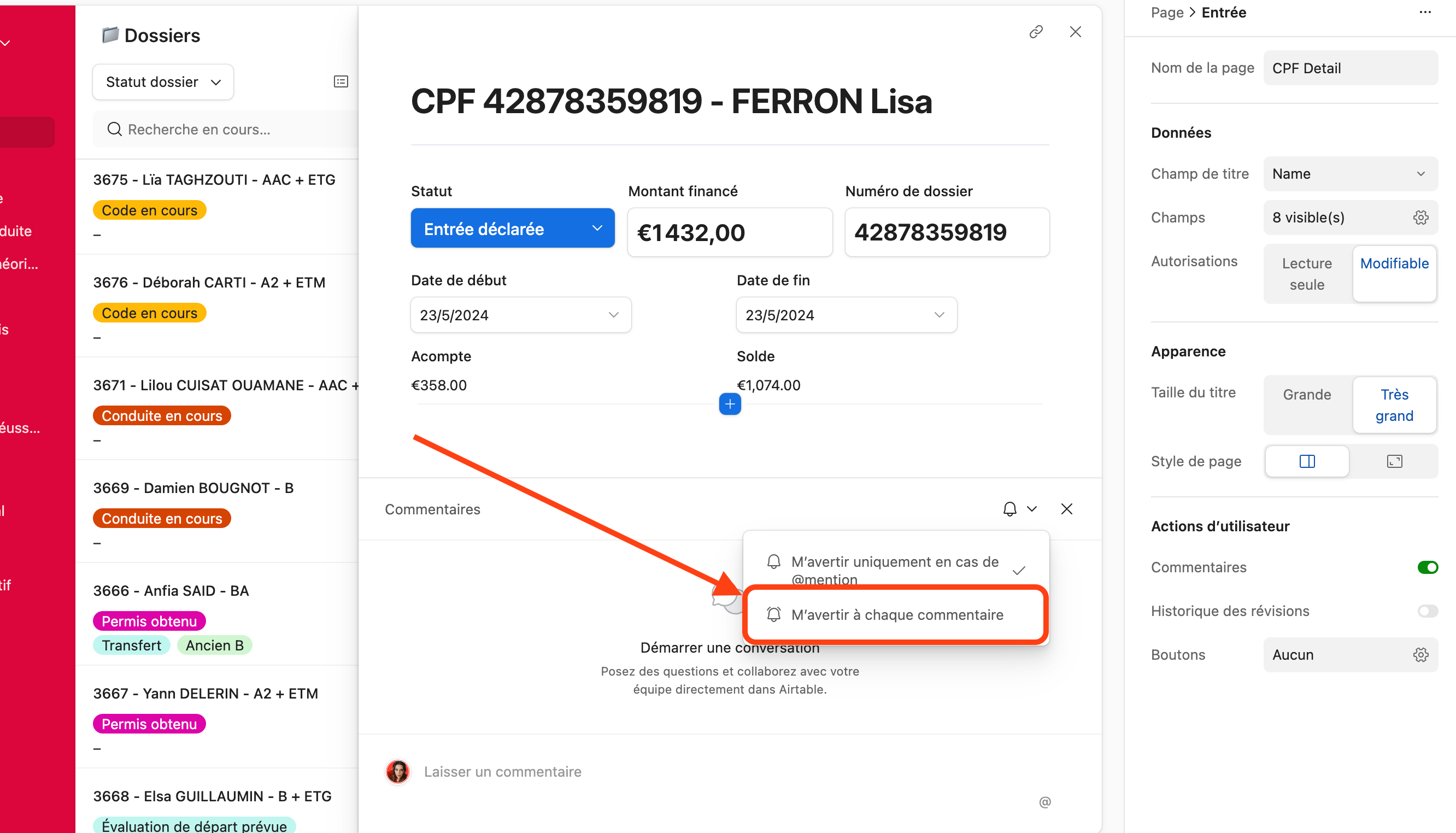Toggle the Commentaires user action switch
Image resolution: width=1456 pixels, height=833 pixels.
point(1427,567)
